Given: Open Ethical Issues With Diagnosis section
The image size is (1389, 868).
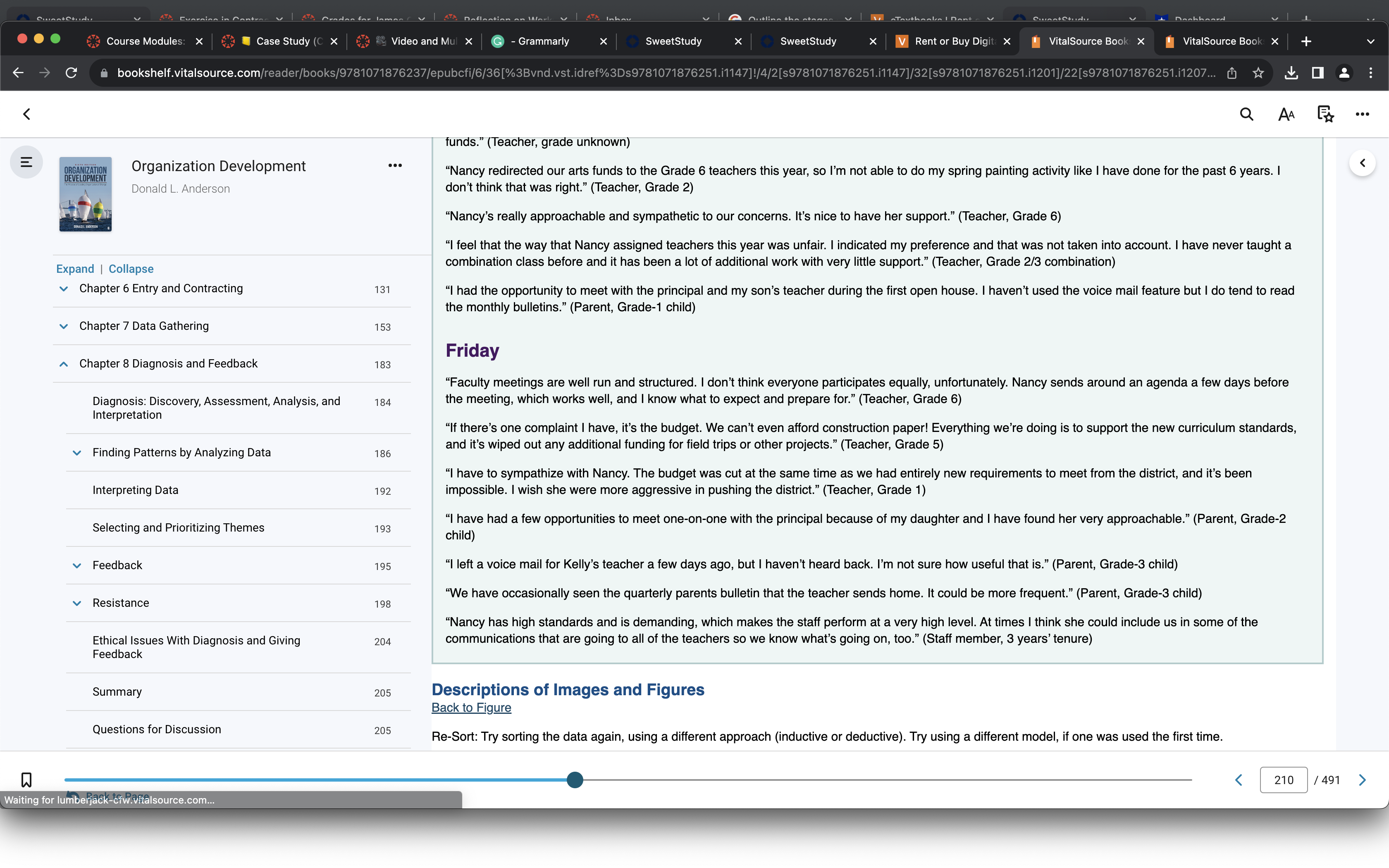Looking at the screenshot, I should 196,647.
